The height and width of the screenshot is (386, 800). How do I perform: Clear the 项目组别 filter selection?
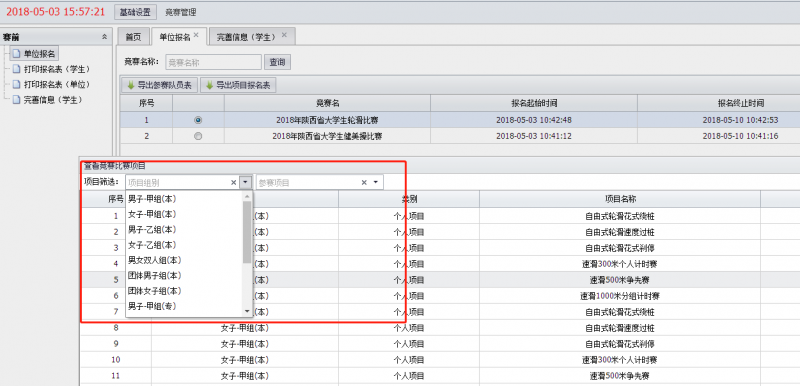[x=234, y=182]
